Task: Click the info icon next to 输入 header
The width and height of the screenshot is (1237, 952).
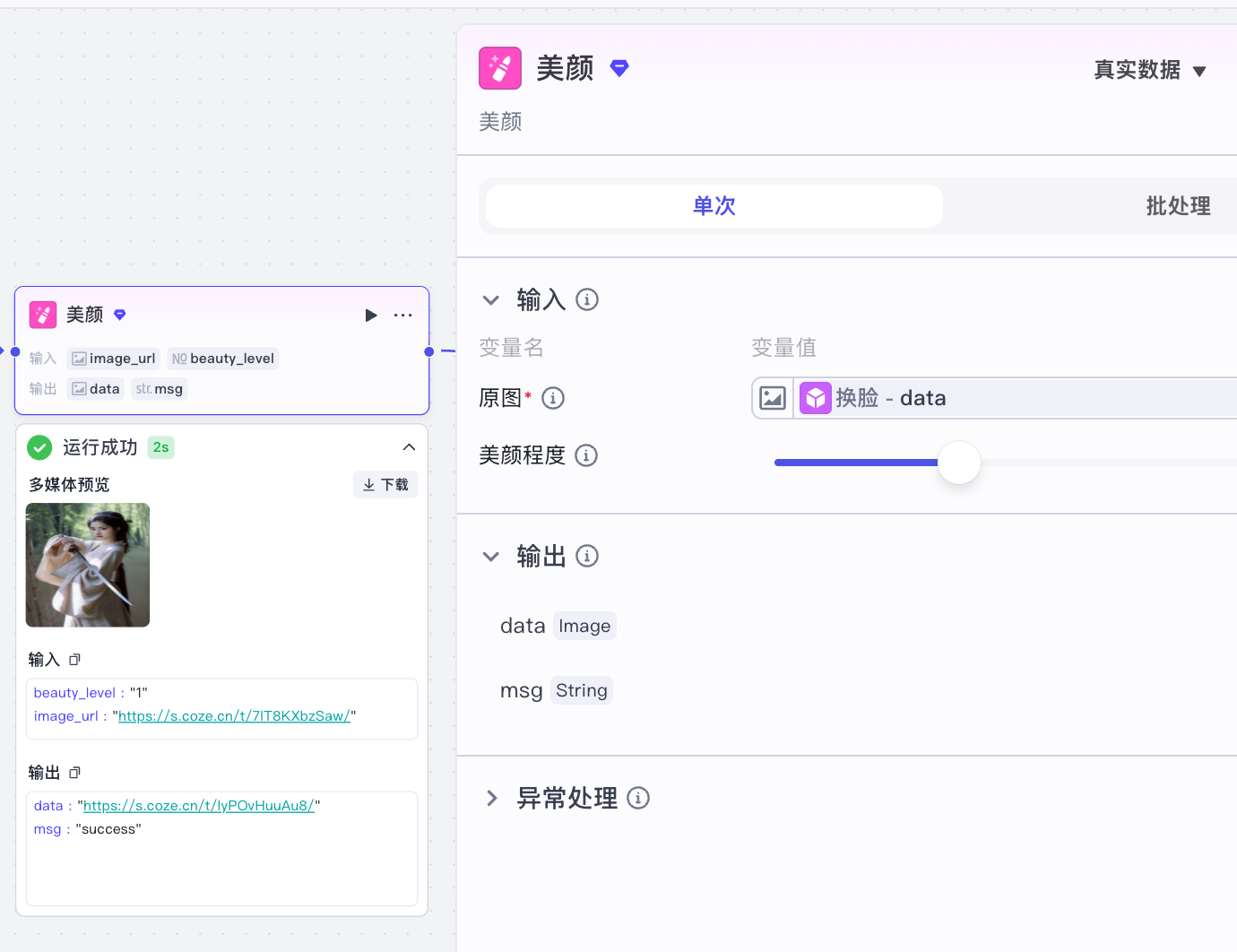Action: tap(587, 299)
